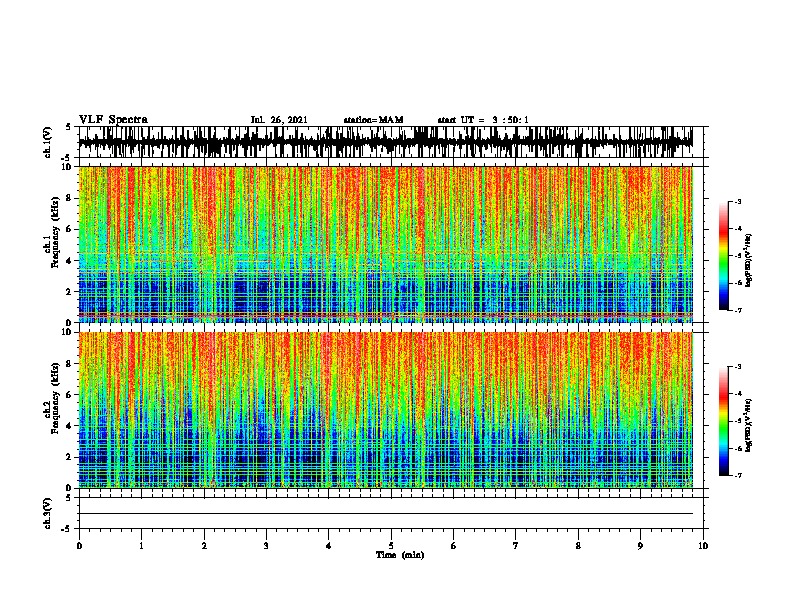Click the time axis tick label "3"

click(266, 545)
